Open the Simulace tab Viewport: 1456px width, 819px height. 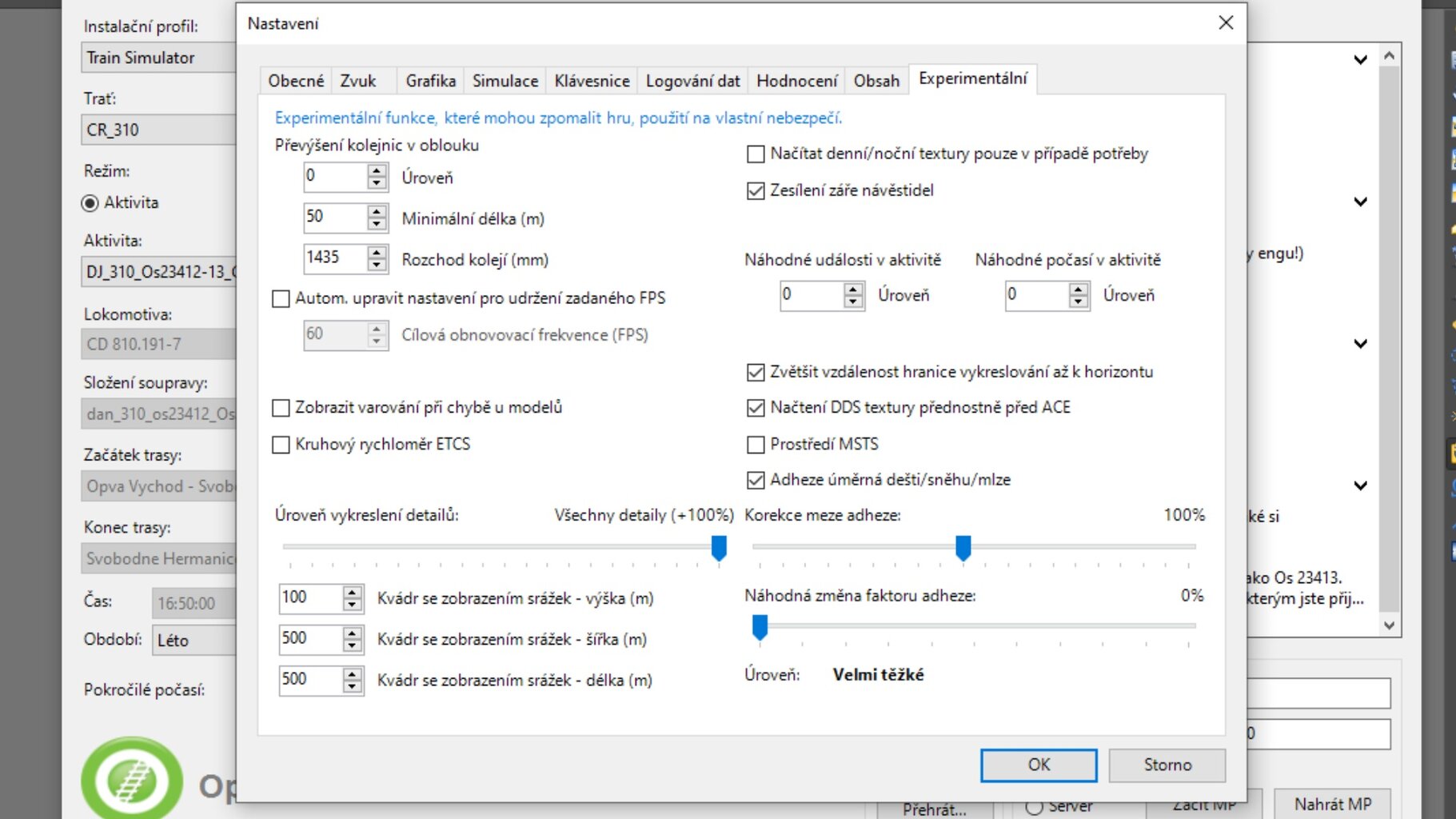pos(505,81)
